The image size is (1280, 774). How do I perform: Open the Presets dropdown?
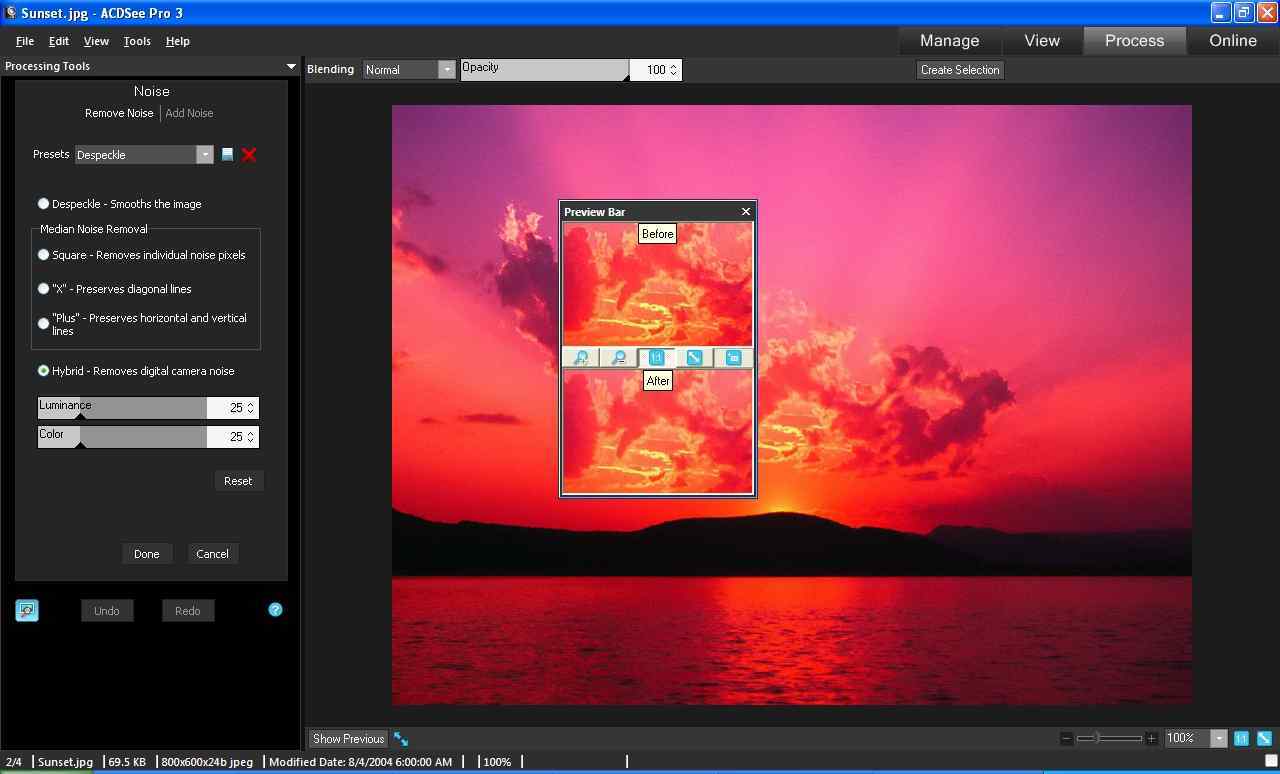pyautogui.click(x=205, y=155)
